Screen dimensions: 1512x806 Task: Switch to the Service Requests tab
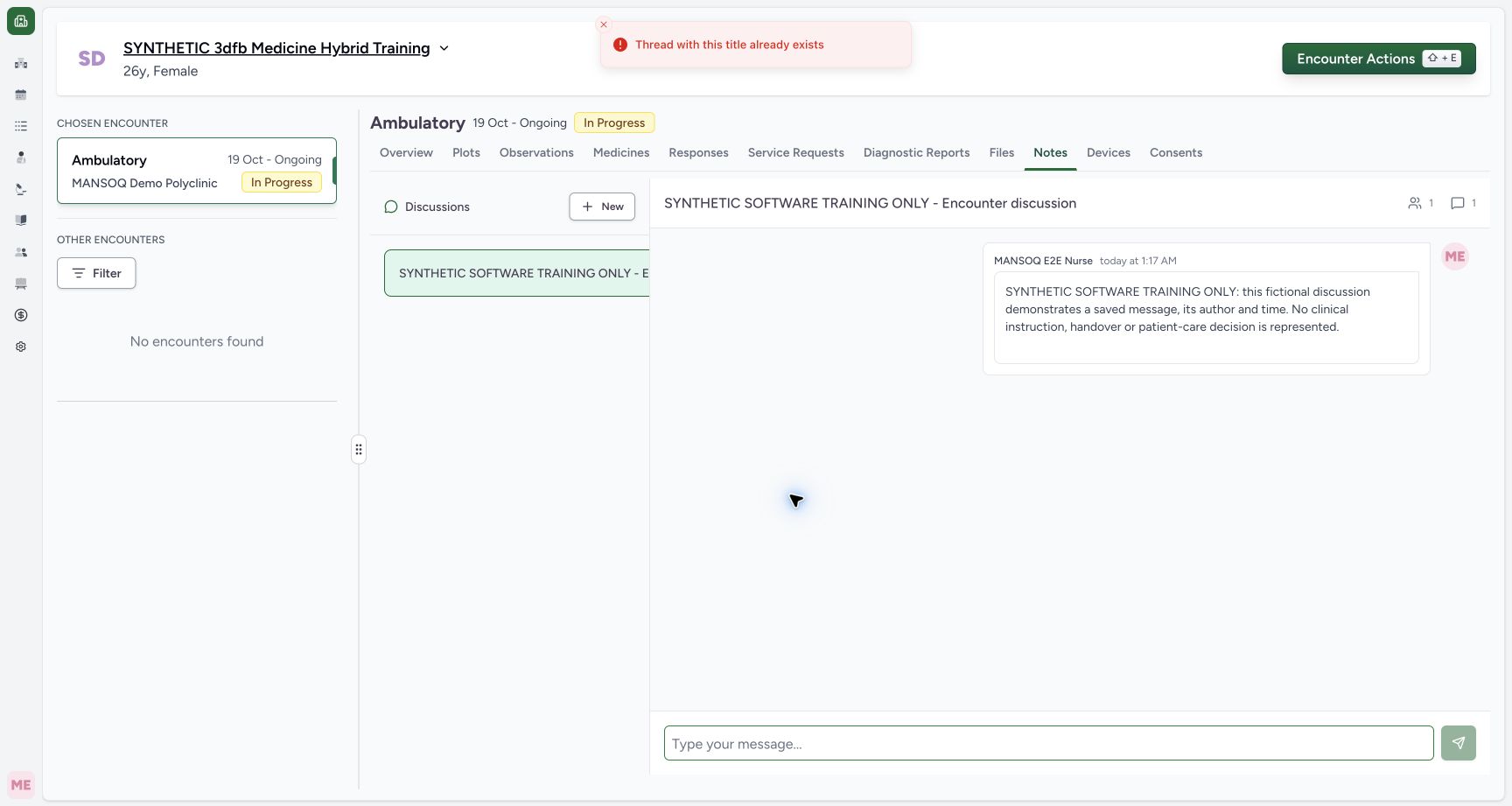click(x=796, y=152)
